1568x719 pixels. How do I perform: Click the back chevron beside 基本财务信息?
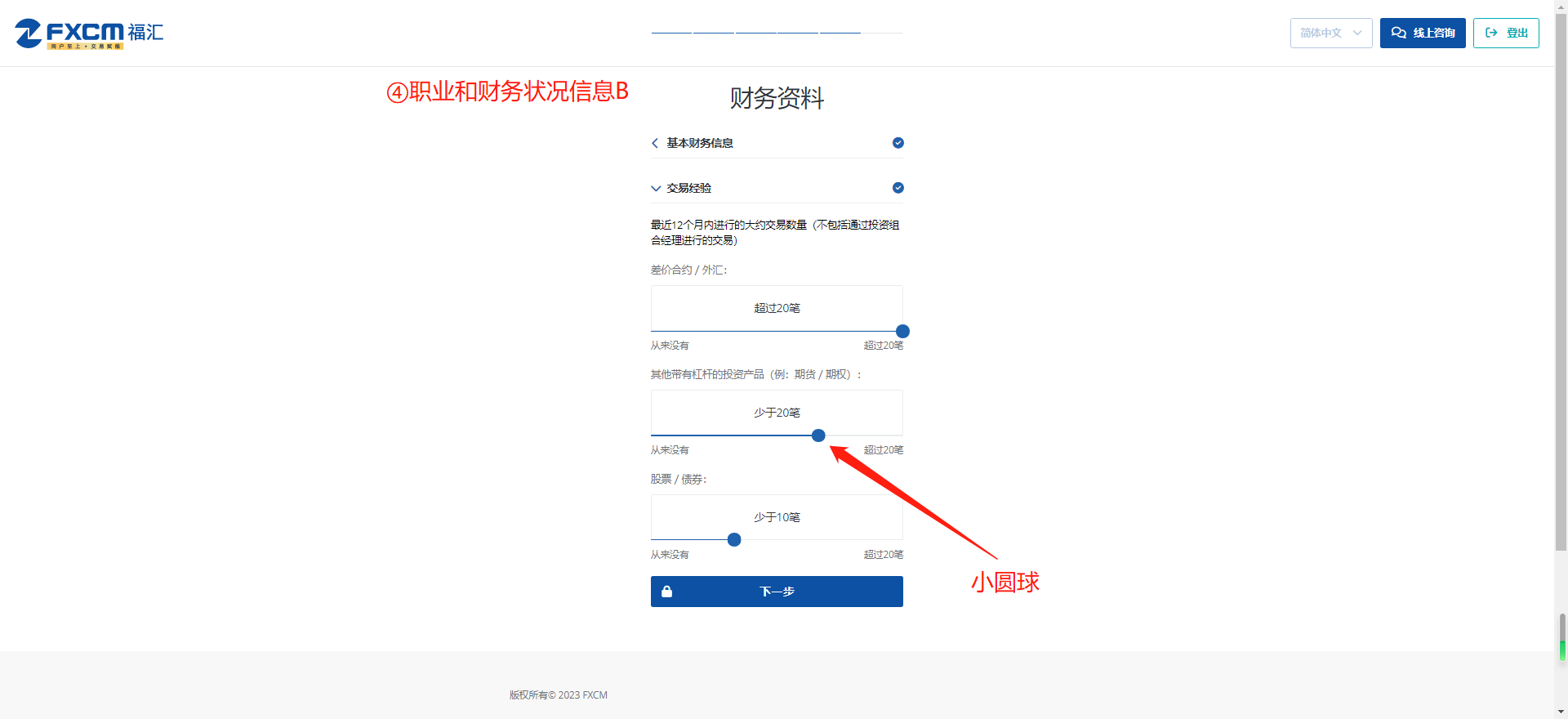pyautogui.click(x=655, y=143)
